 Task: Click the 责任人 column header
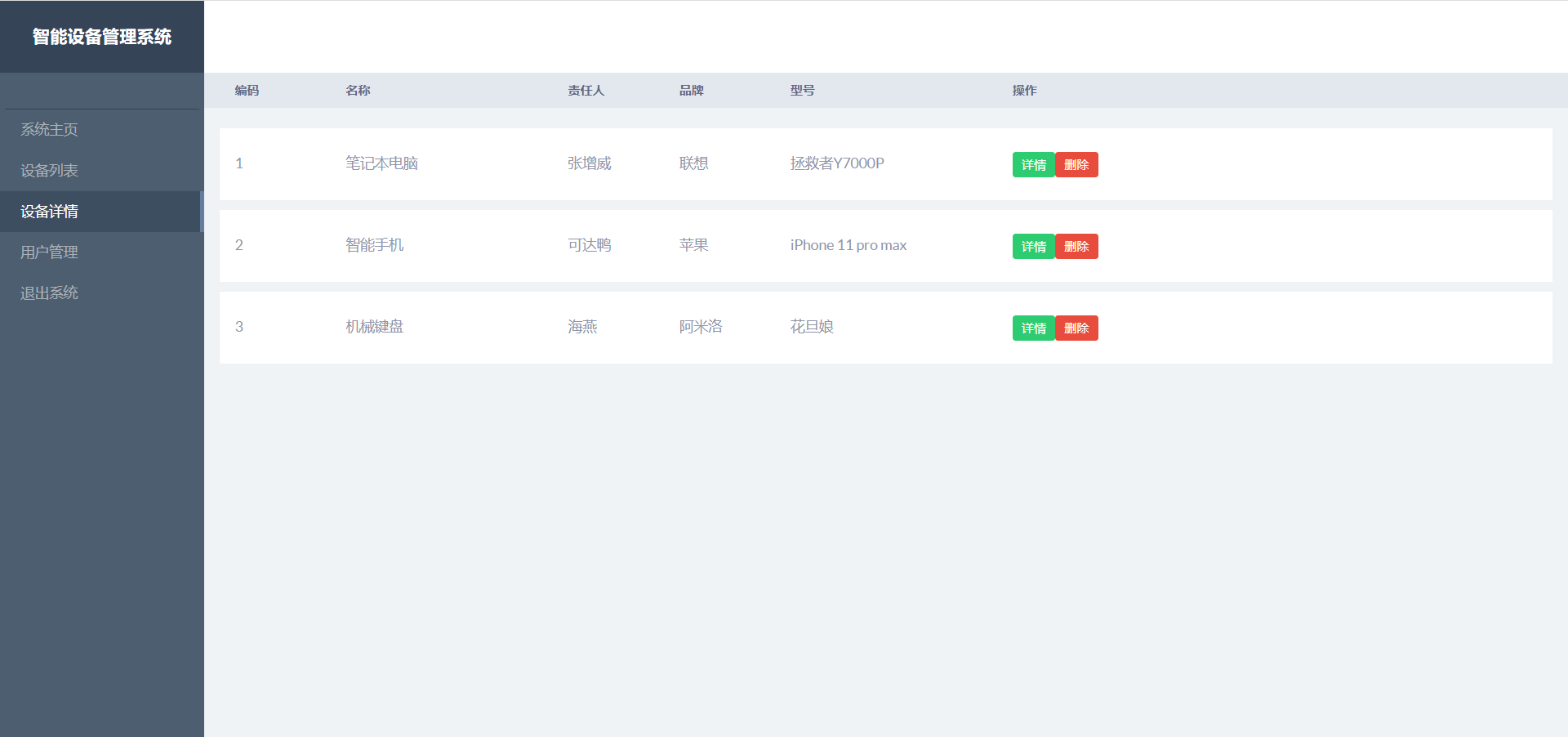[x=586, y=91]
